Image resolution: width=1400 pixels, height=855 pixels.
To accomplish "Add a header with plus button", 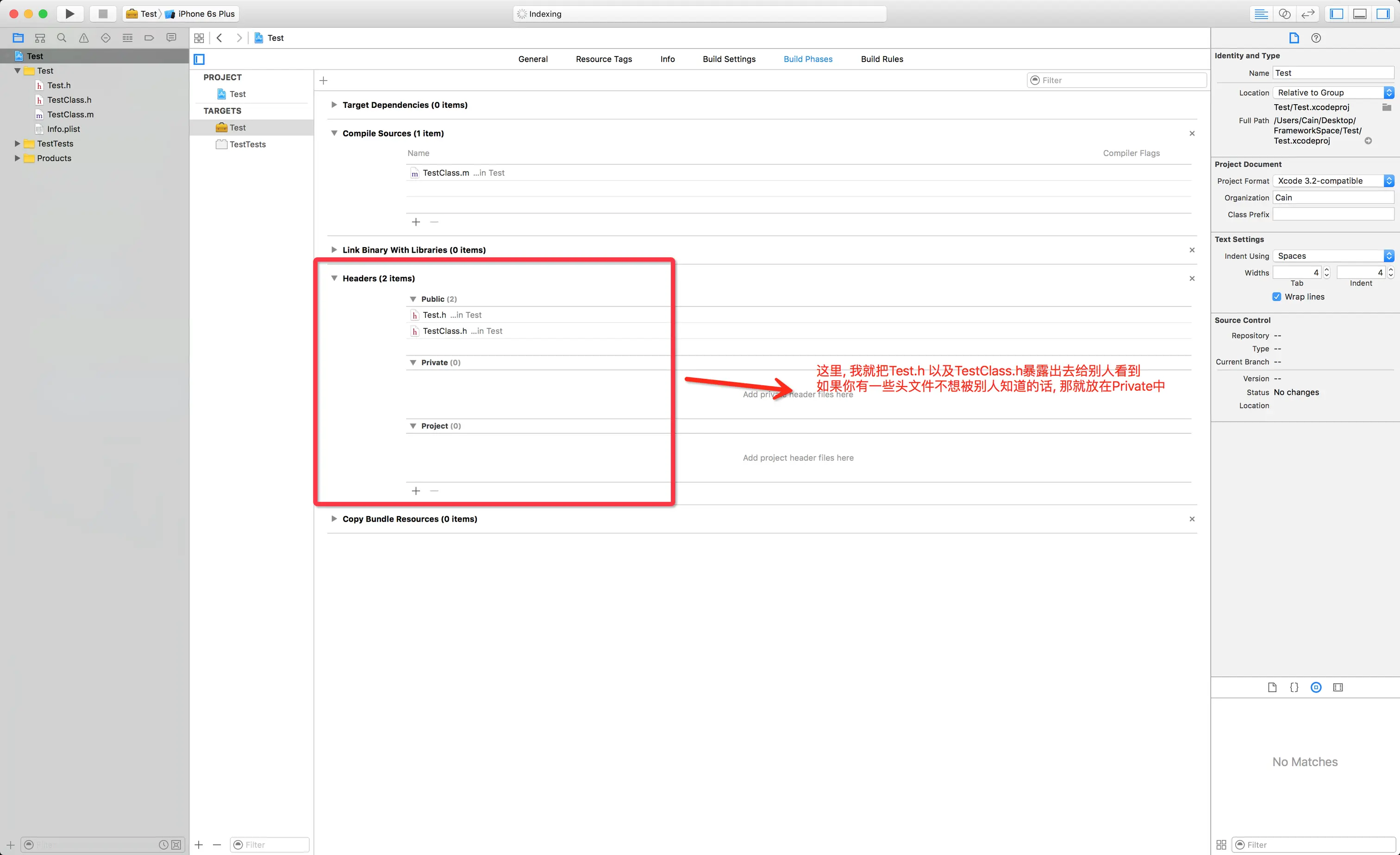I will point(416,491).
